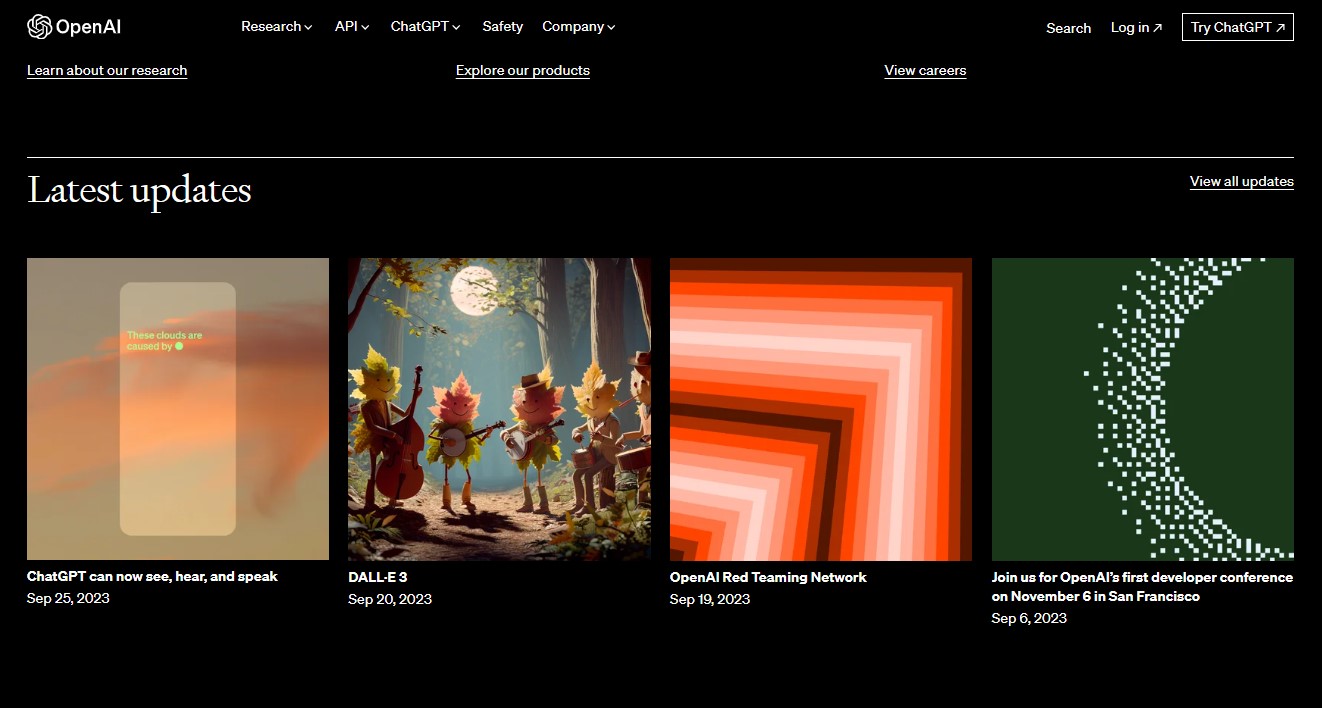Expand the Research dropdown menu
The width and height of the screenshot is (1322, 708).
pyautogui.click(x=277, y=27)
